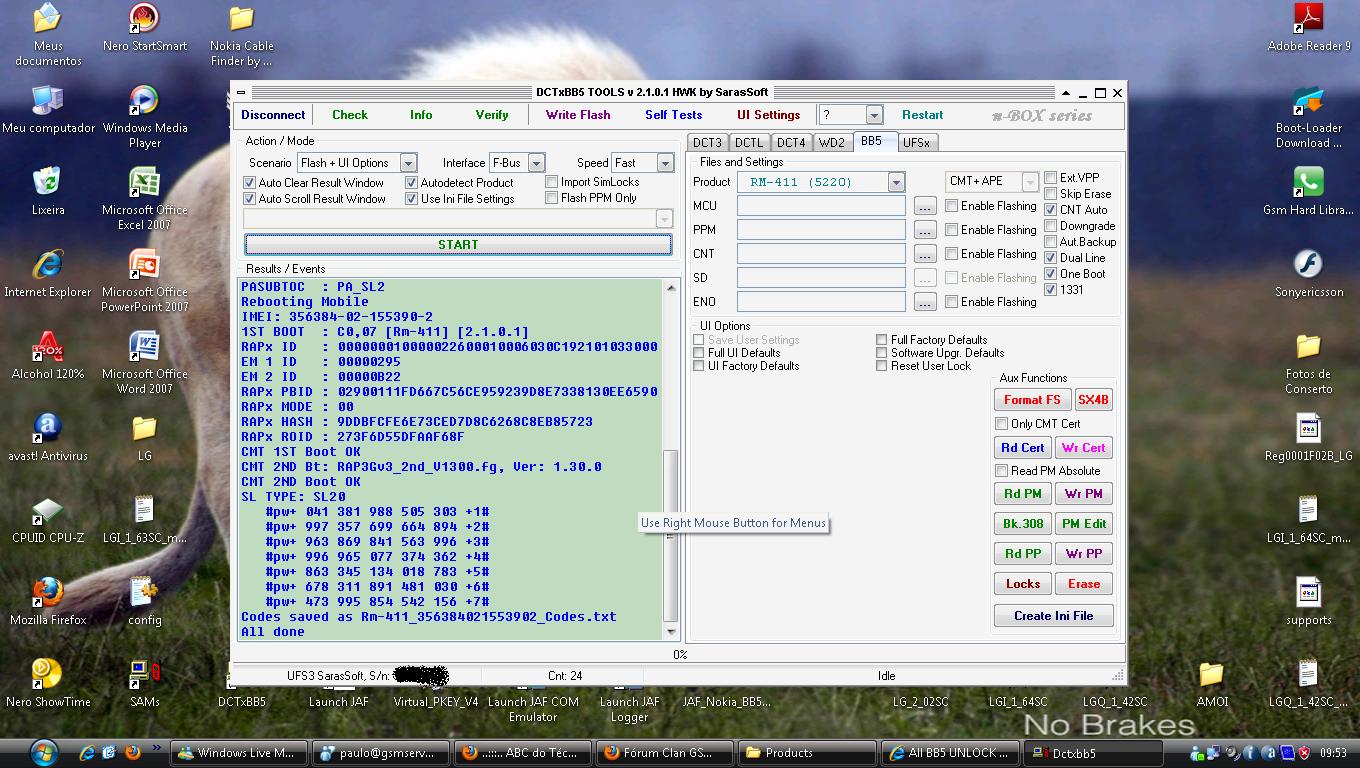This screenshot has width=1360, height=768.
Task: Open Microsoft Office Excel 2007 icon
Action: pos(144,199)
